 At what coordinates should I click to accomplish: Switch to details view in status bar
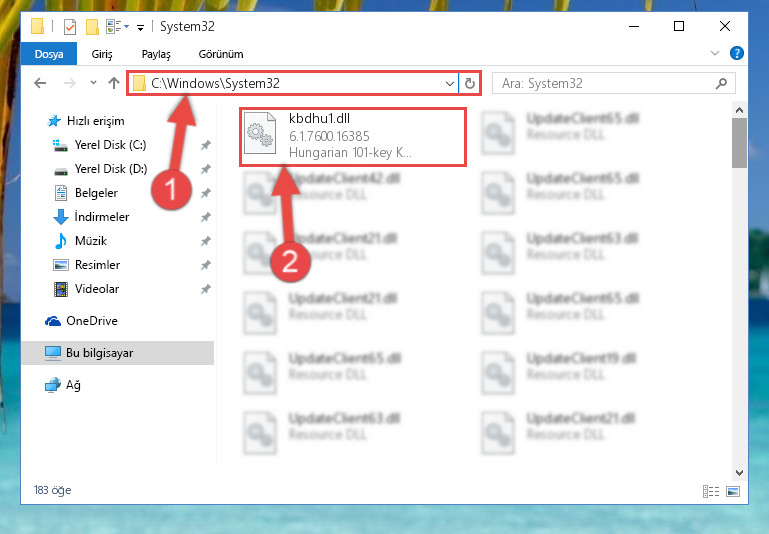(x=711, y=491)
